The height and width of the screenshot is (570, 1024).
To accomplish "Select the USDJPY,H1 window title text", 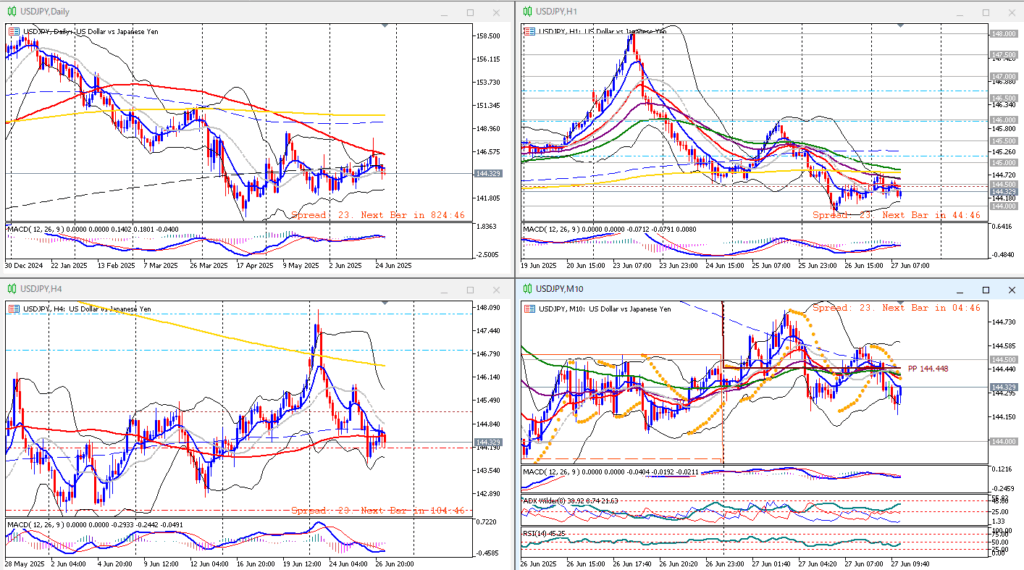I will [x=557, y=12].
